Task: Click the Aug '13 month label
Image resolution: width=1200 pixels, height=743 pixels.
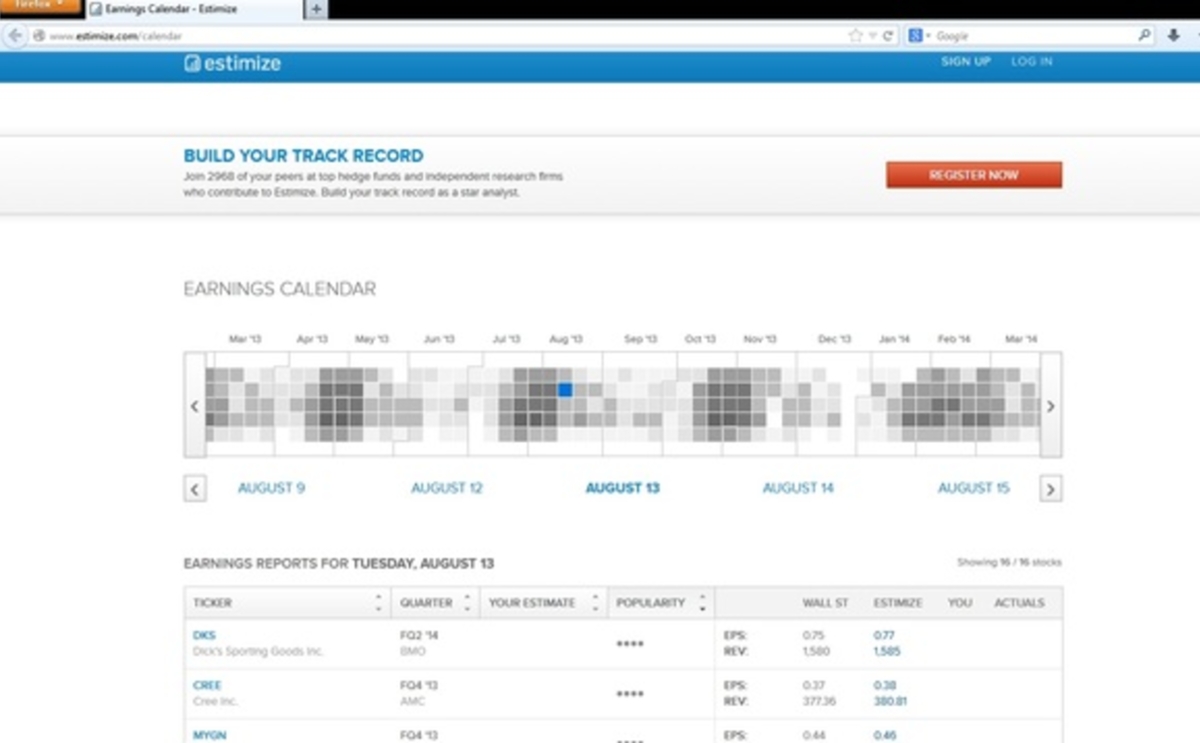Action: click(x=566, y=340)
